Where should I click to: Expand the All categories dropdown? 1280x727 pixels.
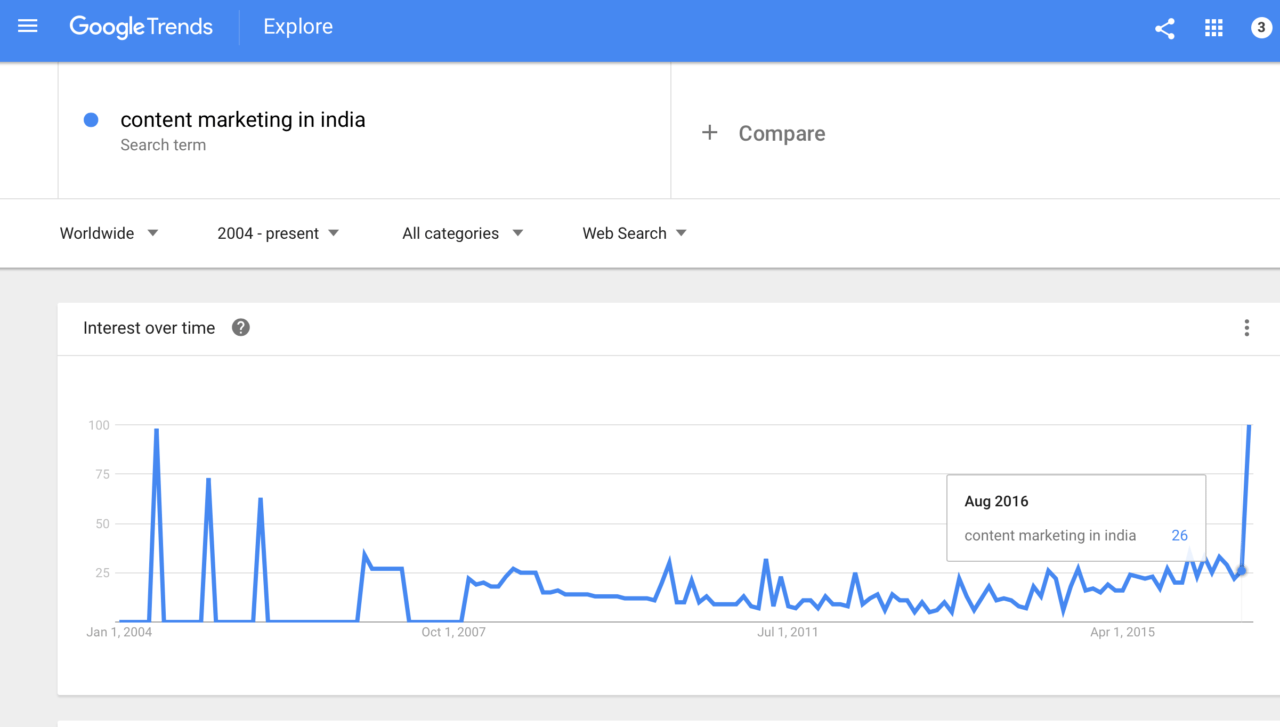click(x=463, y=233)
